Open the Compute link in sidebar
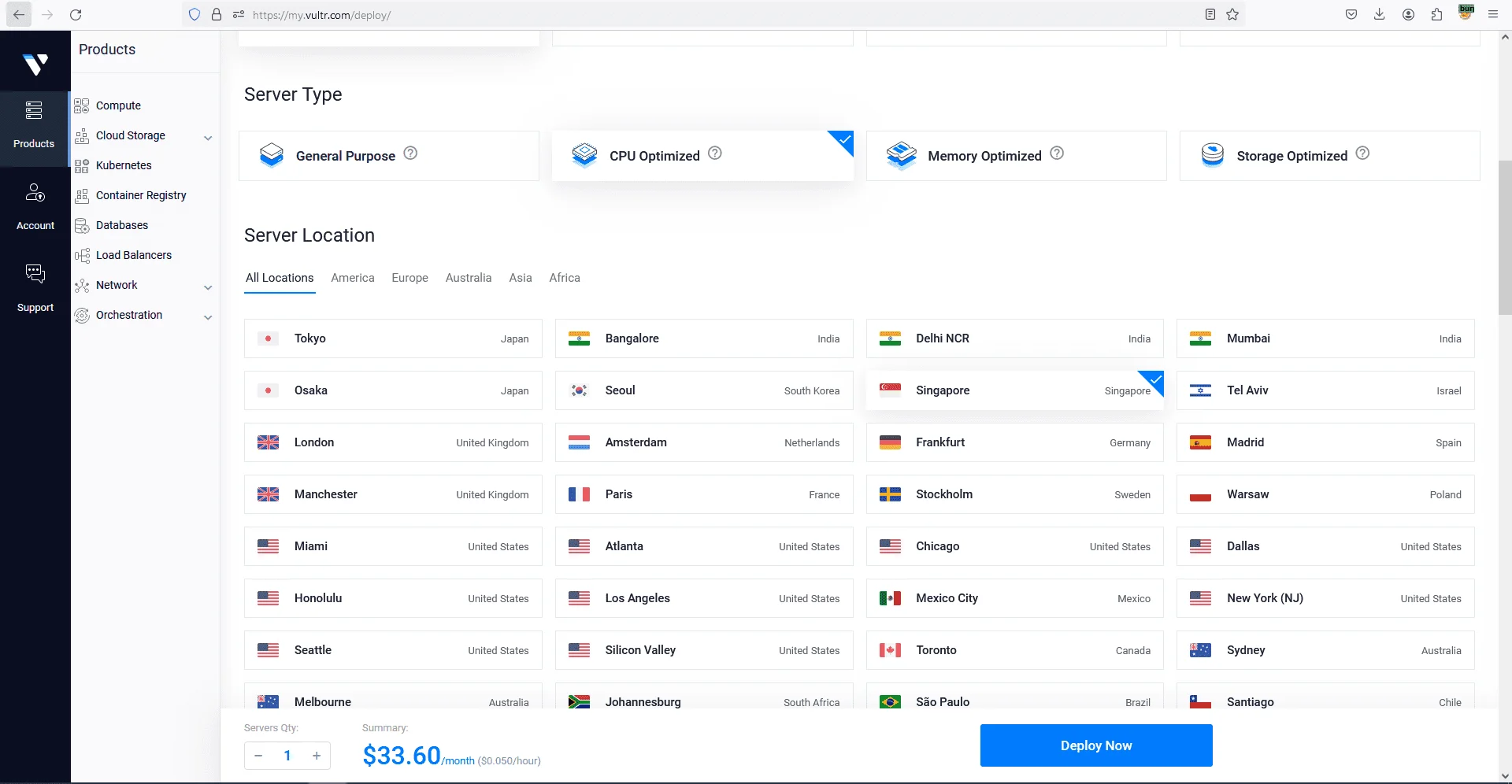This screenshot has width=1512, height=784. click(x=118, y=105)
